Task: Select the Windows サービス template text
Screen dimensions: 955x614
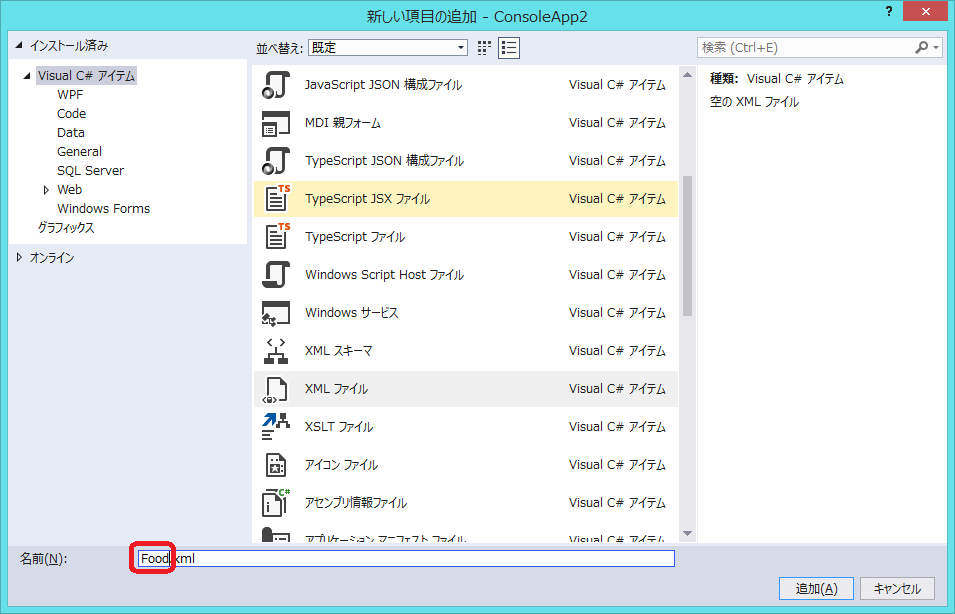Action: pyautogui.click(x=351, y=313)
